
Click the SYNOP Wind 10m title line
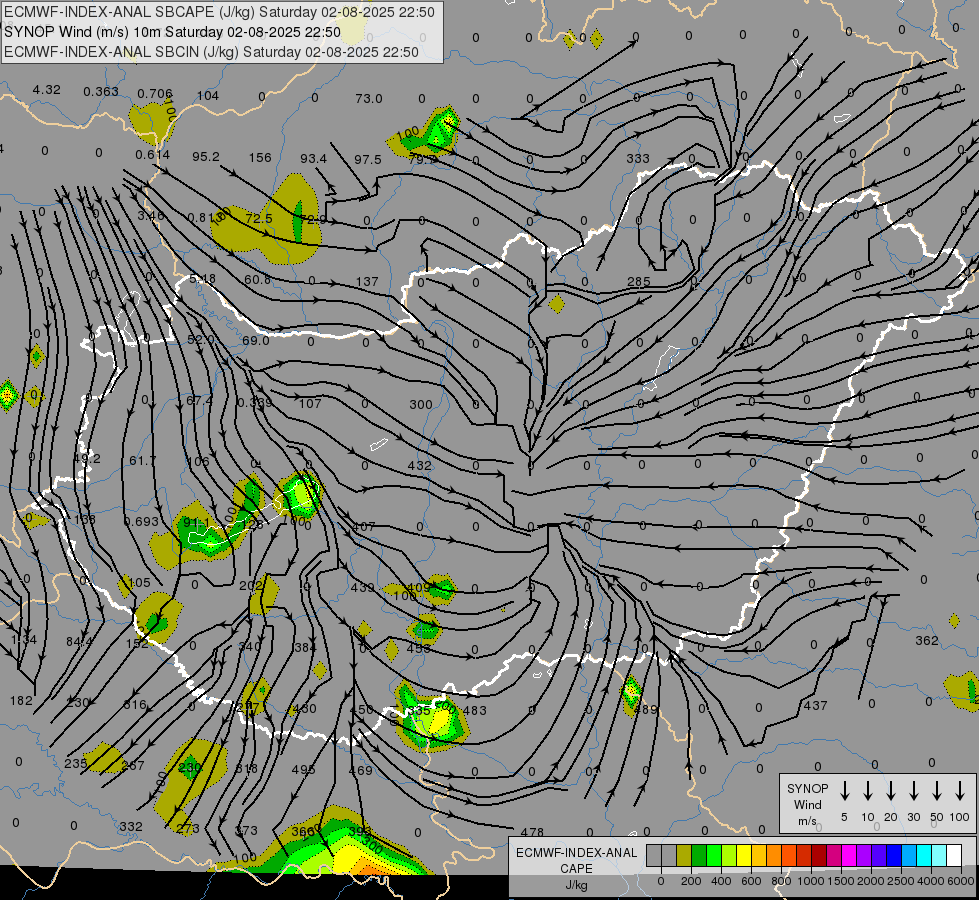(x=172, y=32)
